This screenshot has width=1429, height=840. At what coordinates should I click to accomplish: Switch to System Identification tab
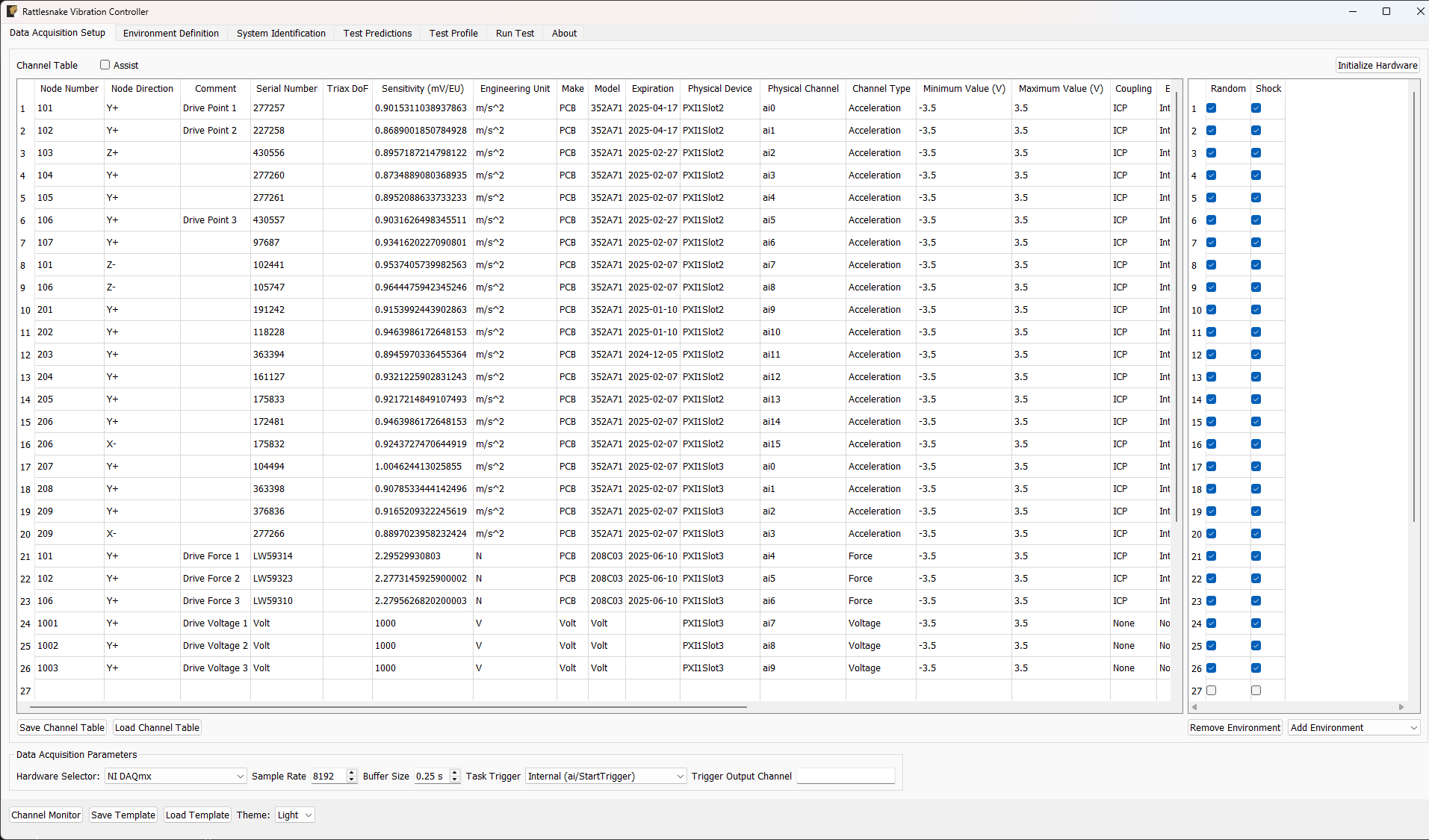coord(281,33)
